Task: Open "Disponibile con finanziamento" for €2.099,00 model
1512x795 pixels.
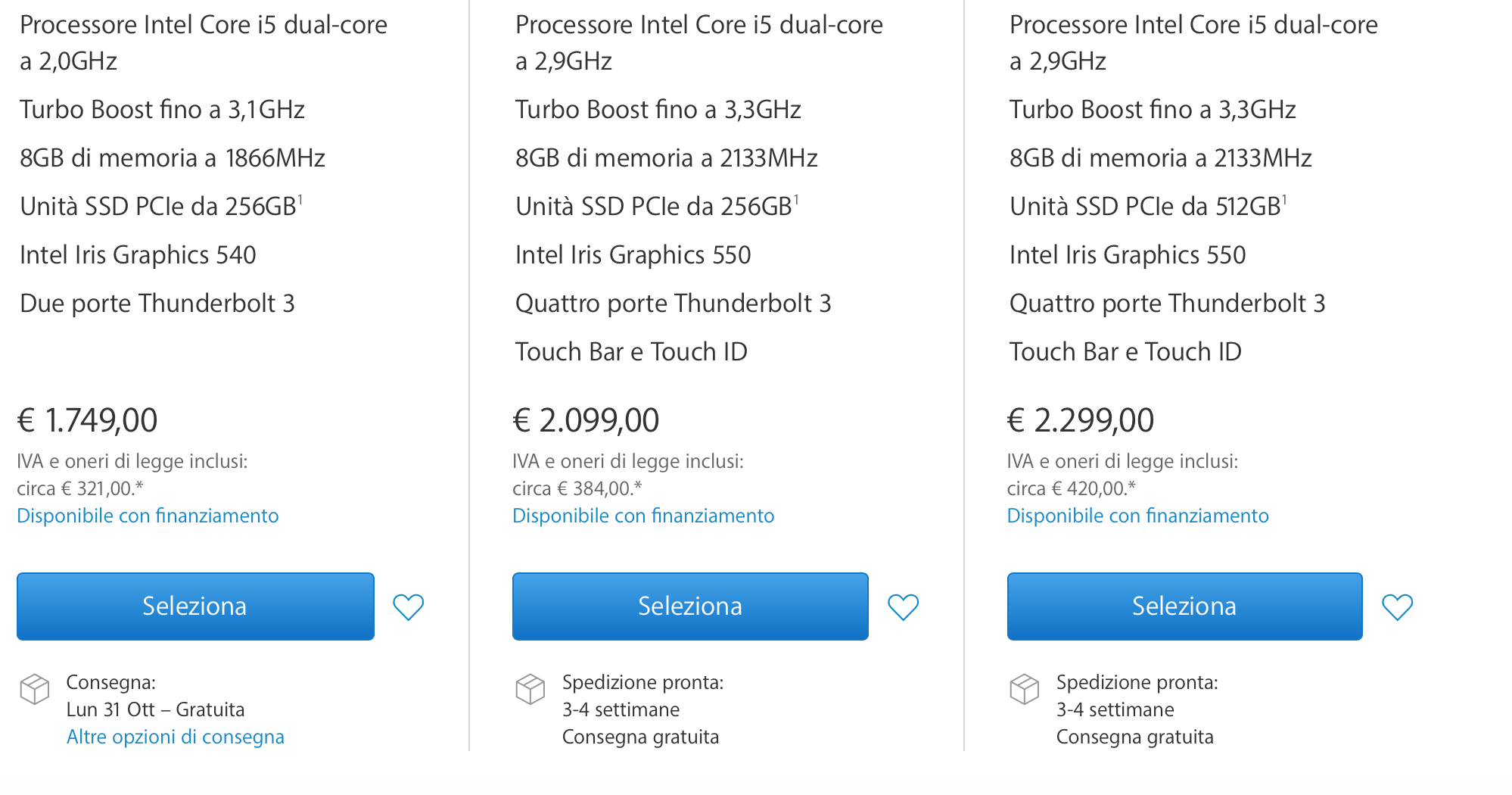Action: click(643, 516)
